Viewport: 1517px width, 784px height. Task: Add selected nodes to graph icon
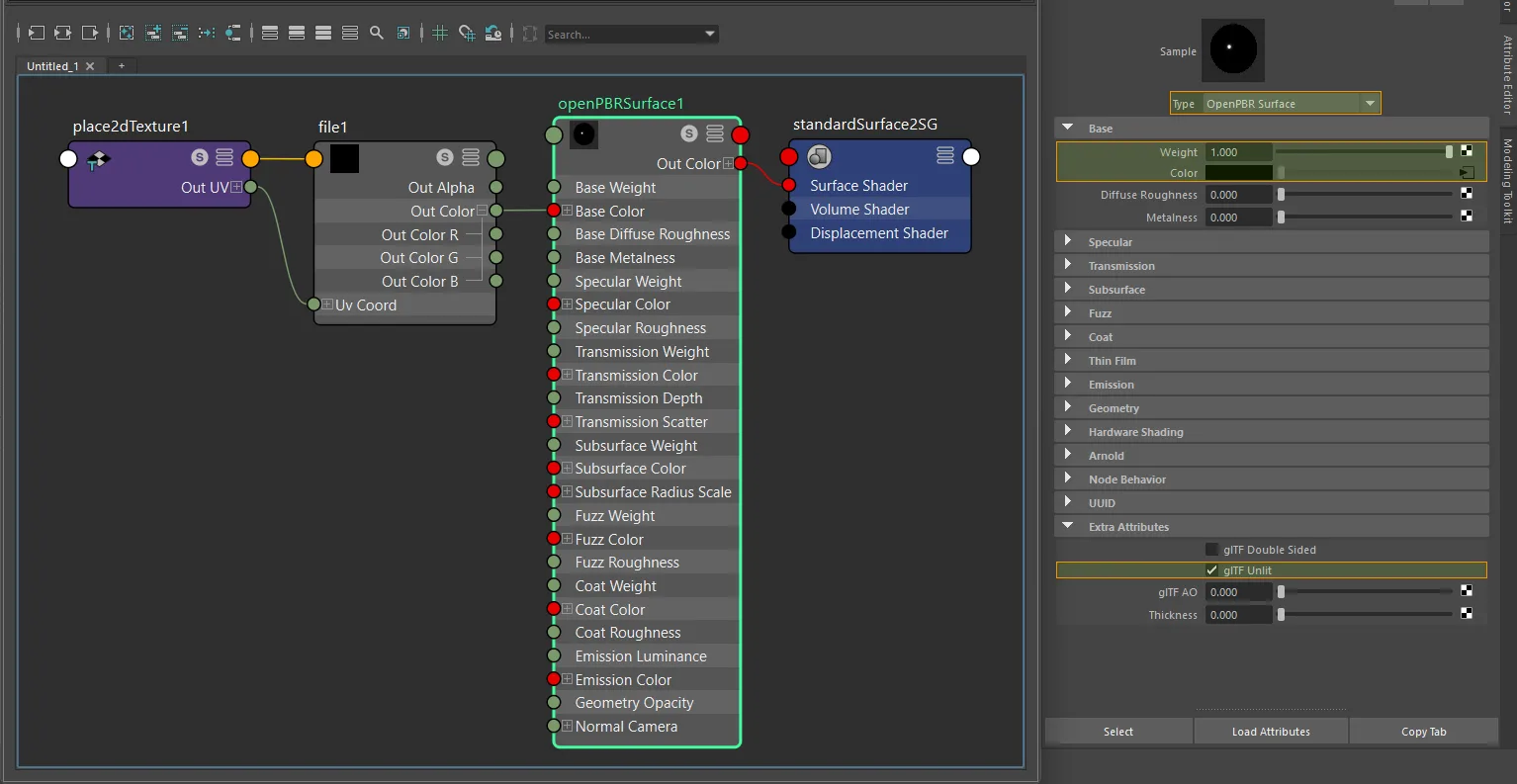point(153,34)
